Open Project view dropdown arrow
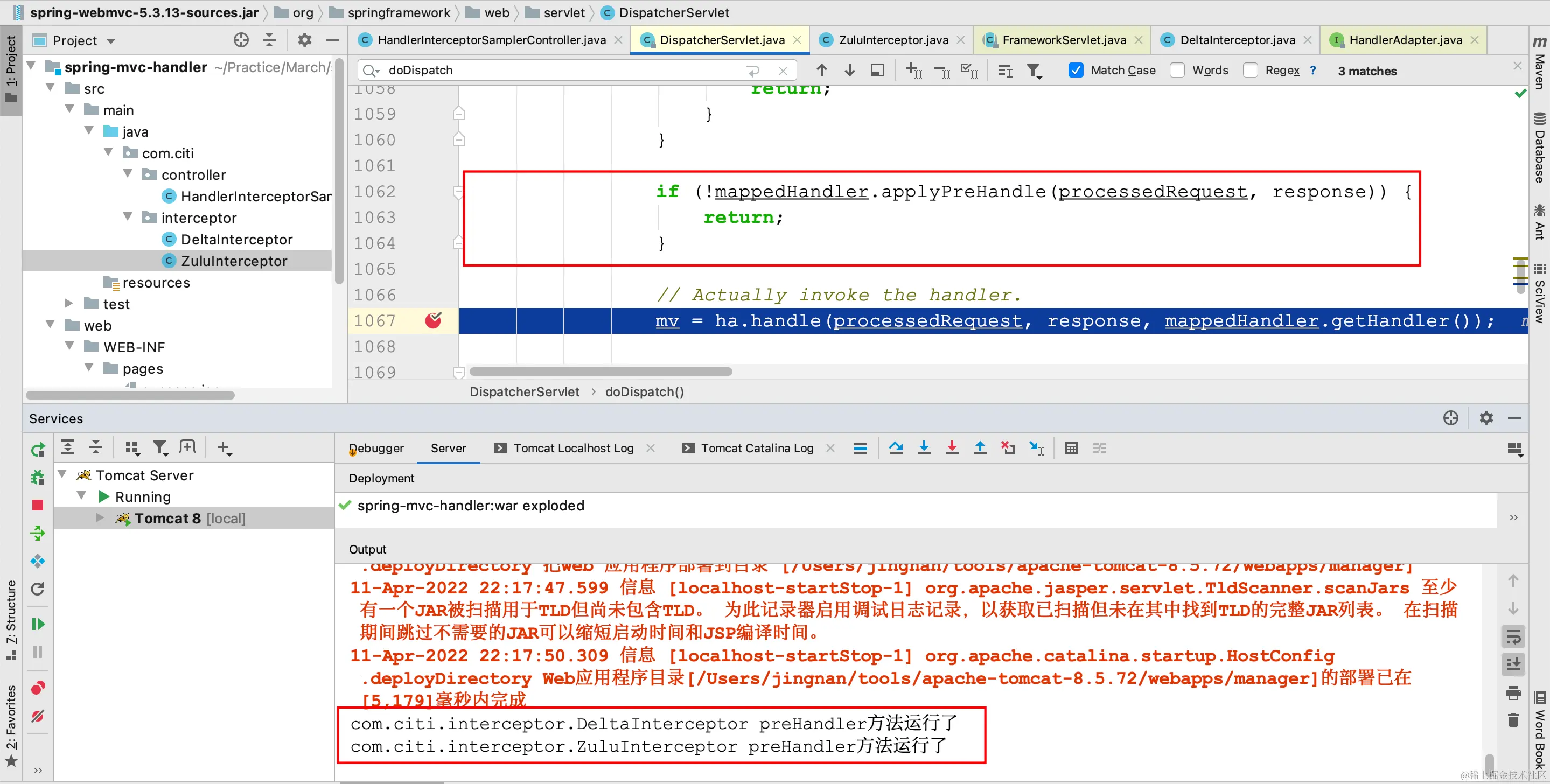Screen dimensions: 1550x784 click(x=111, y=41)
